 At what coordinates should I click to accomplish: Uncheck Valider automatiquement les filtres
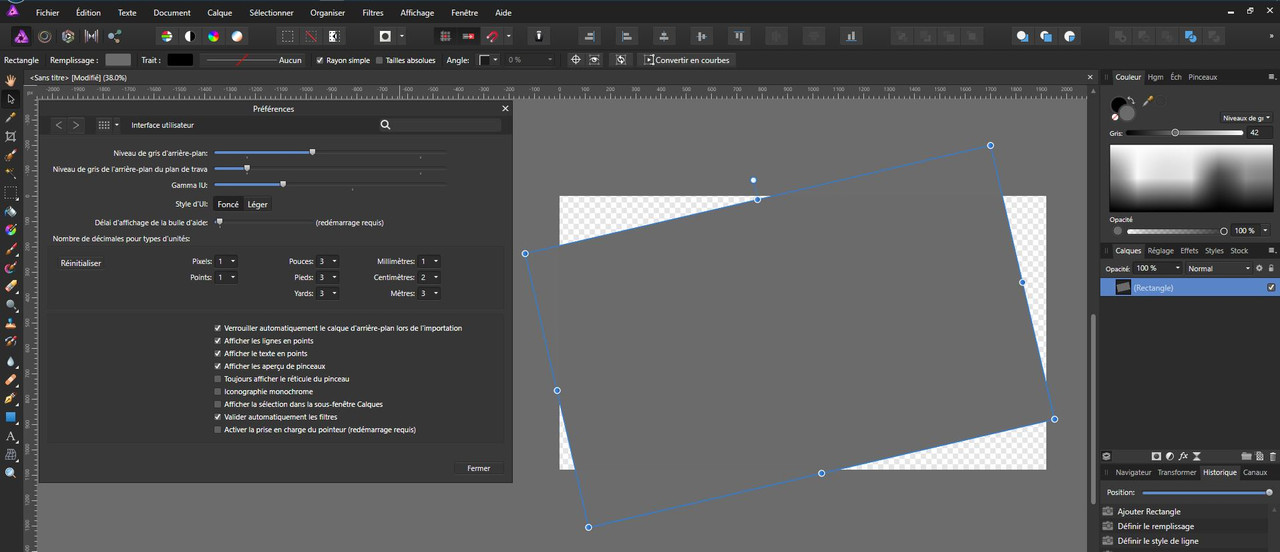[x=218, y=417]
